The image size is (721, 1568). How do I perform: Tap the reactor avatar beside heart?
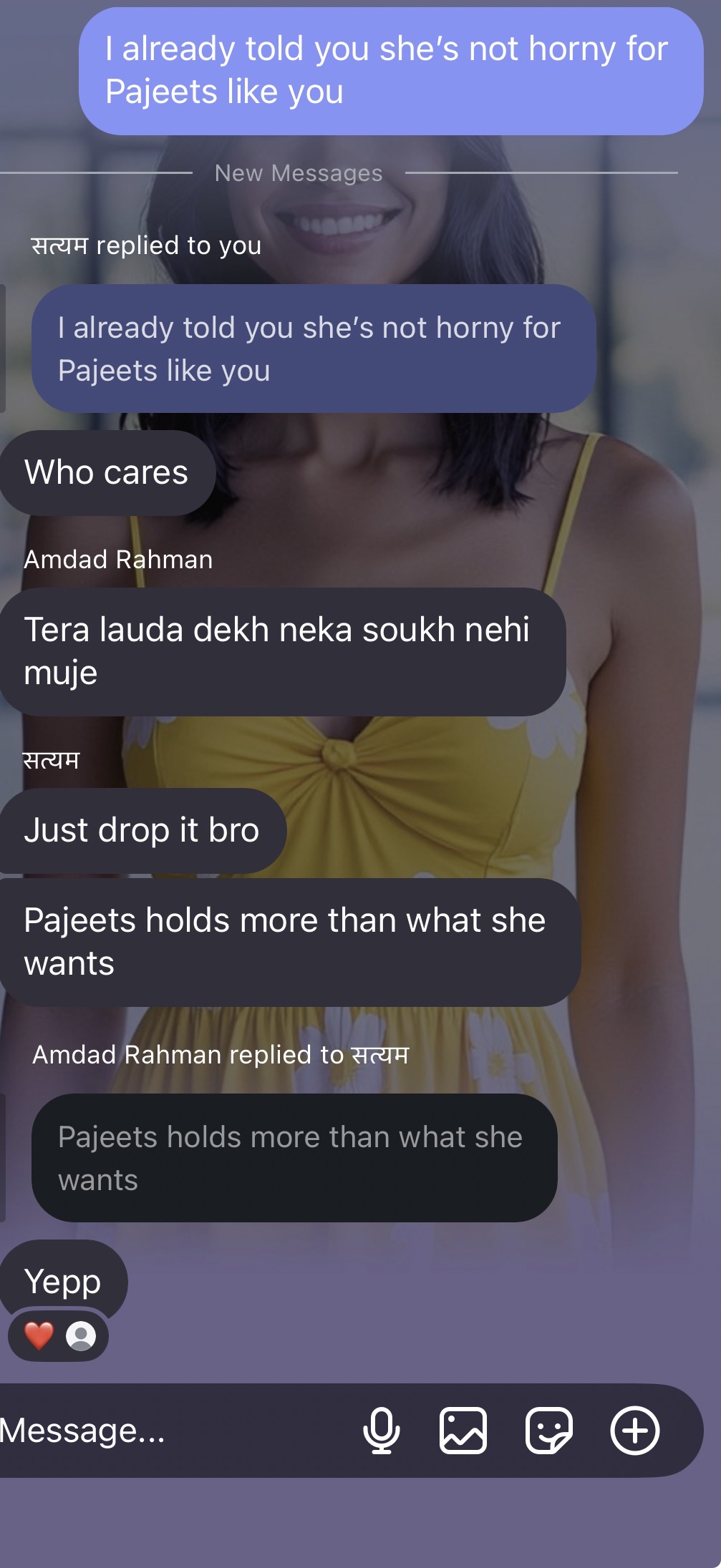pos(81,1335)
